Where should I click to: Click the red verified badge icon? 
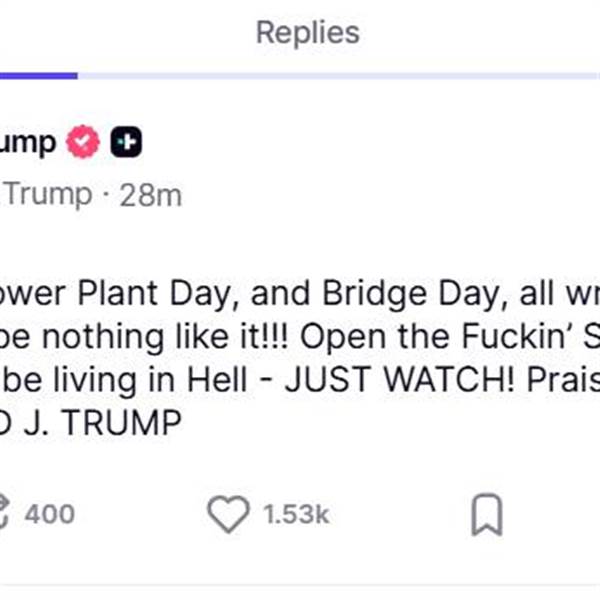pos(83,144)
